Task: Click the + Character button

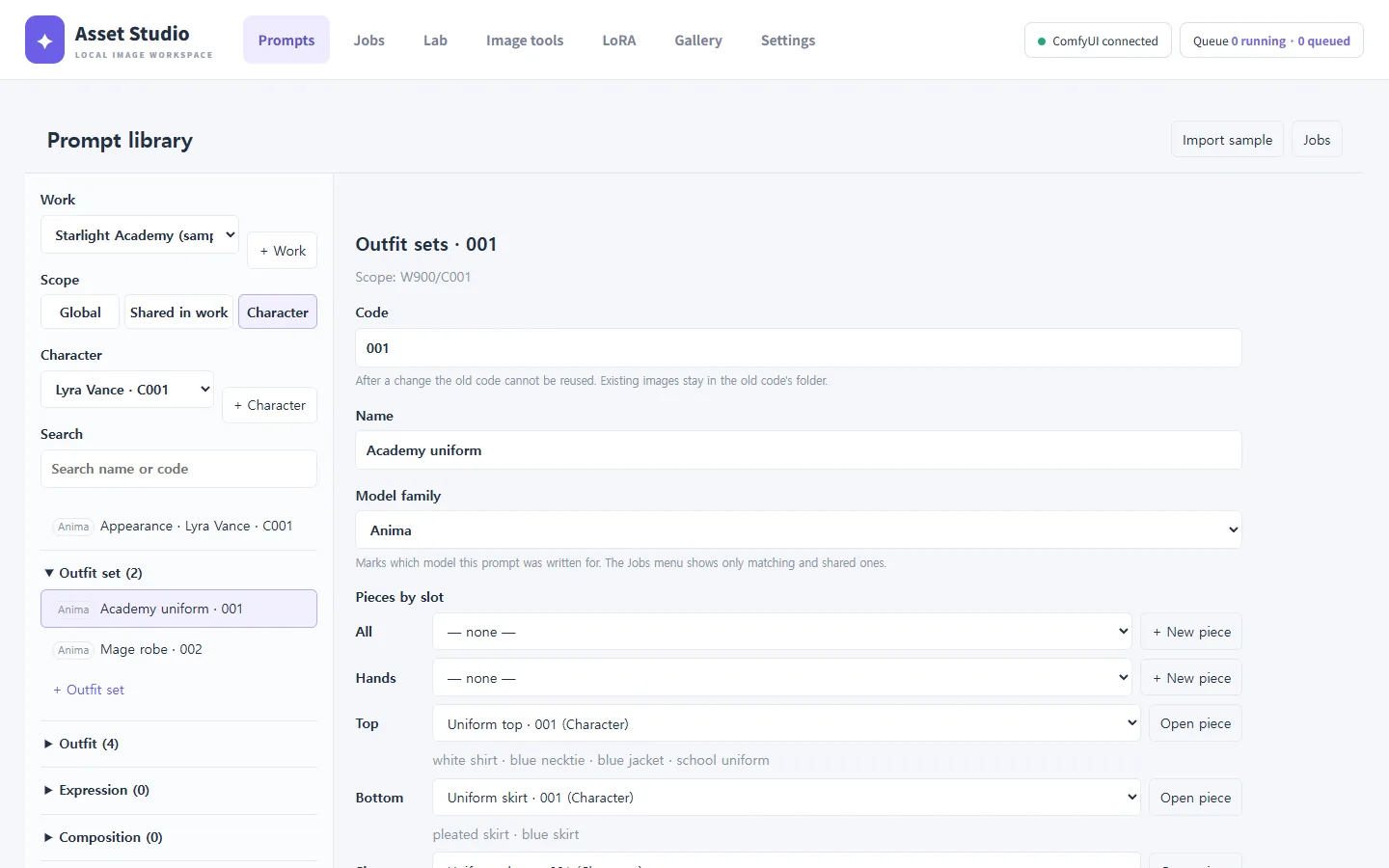Action: tap(269, 405)
